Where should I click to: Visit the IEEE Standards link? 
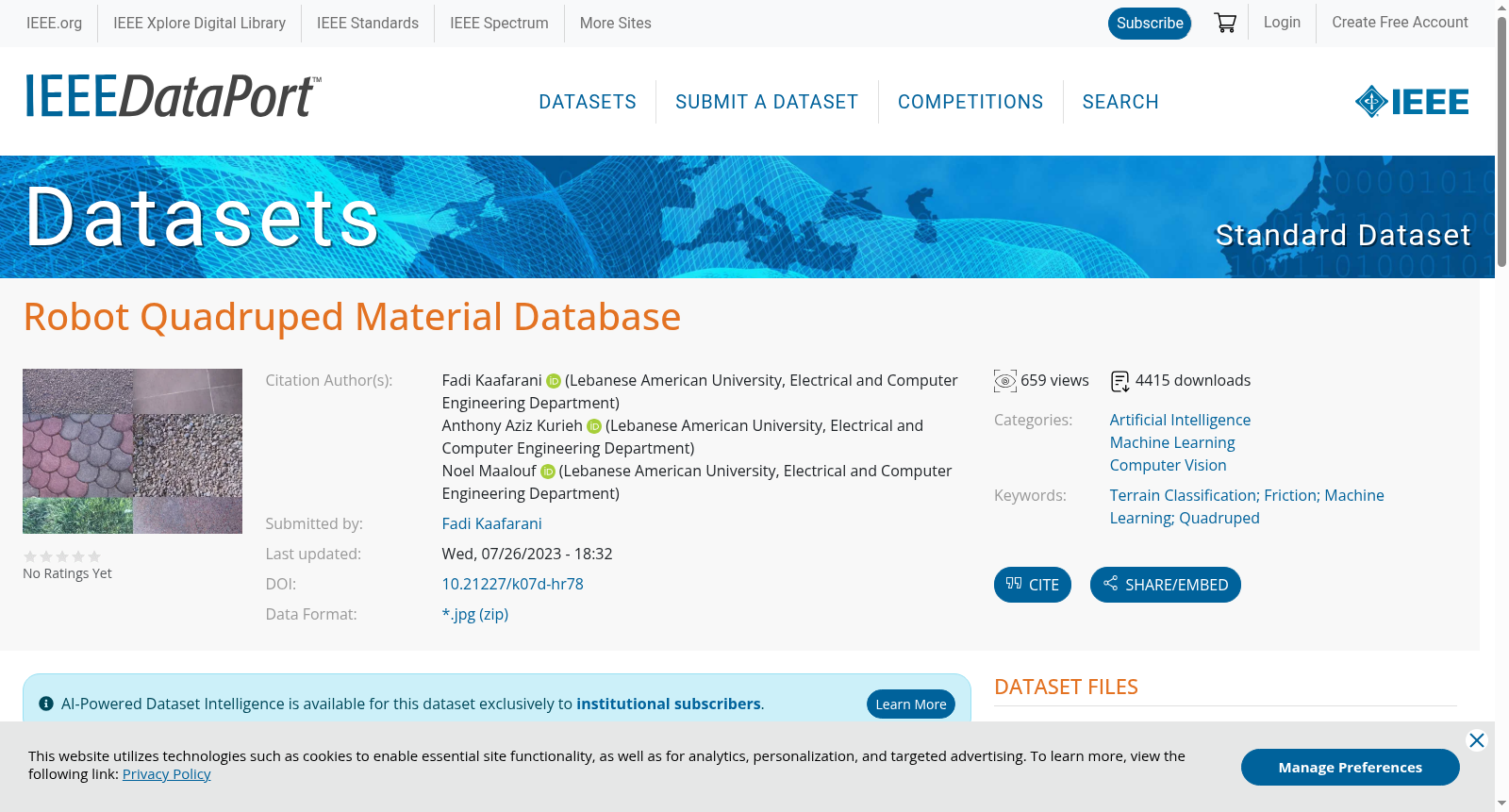368,23
